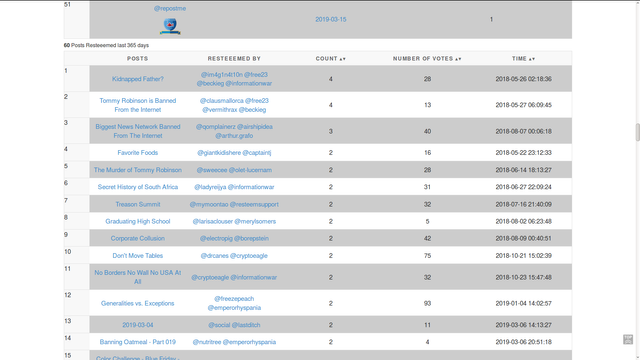Viewport: 640px width, 360px height.
Task: Select the 60 Posts Resteeemed summary text
Action: coord(106,45)
